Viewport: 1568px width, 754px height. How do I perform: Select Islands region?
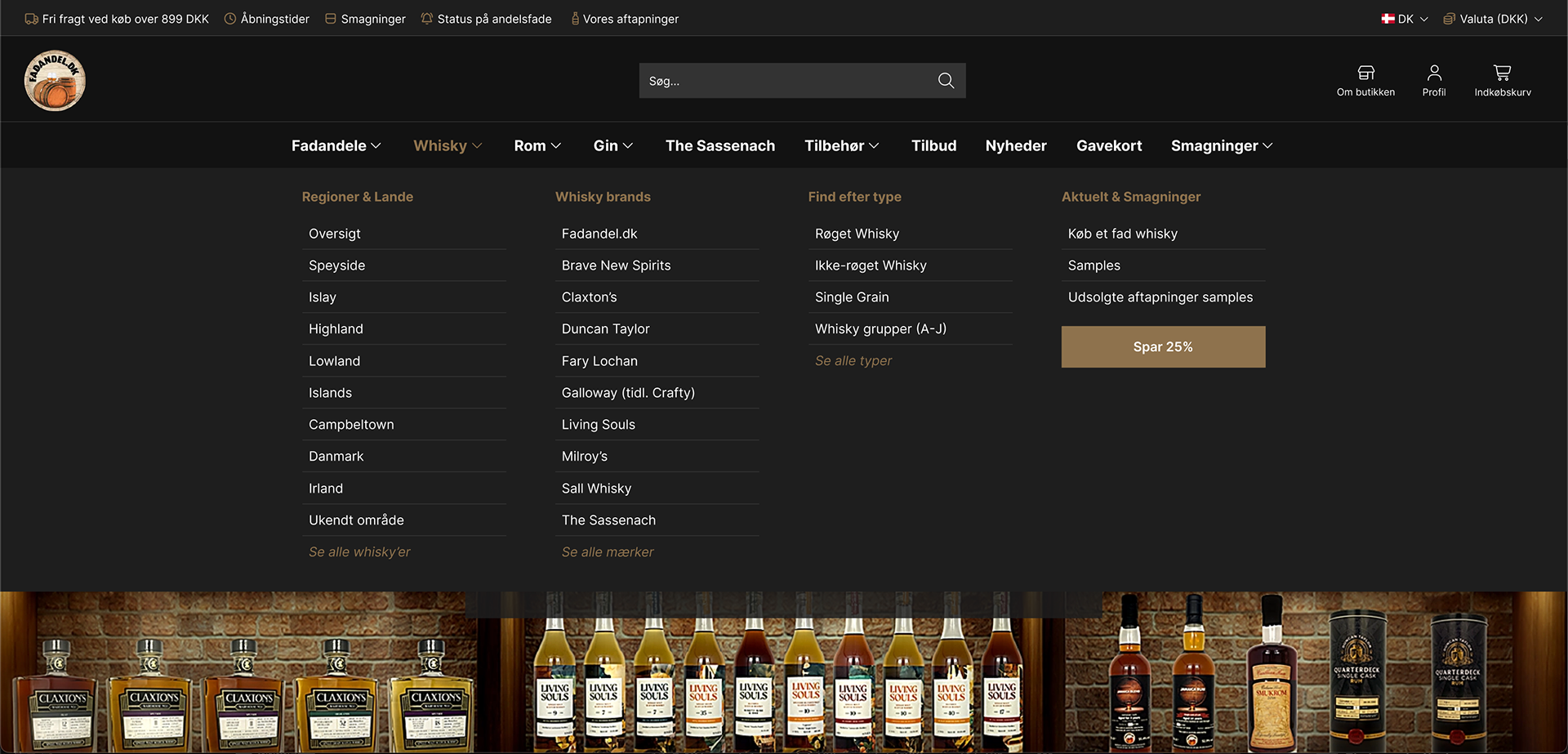pos(404,393)
